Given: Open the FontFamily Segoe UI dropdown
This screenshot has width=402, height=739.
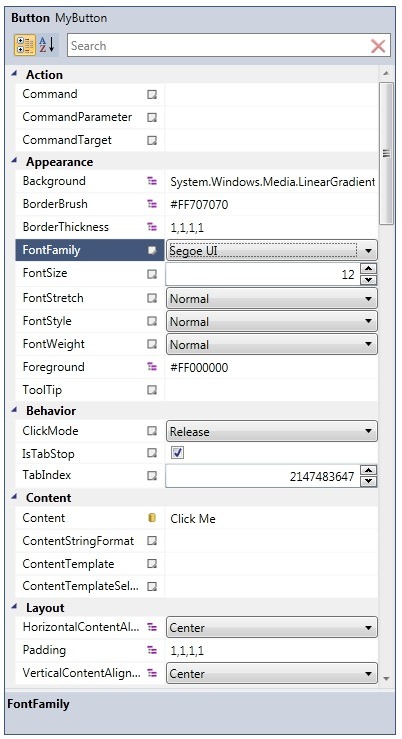Looking at the screenshot, I should click(x=271, y=250).
